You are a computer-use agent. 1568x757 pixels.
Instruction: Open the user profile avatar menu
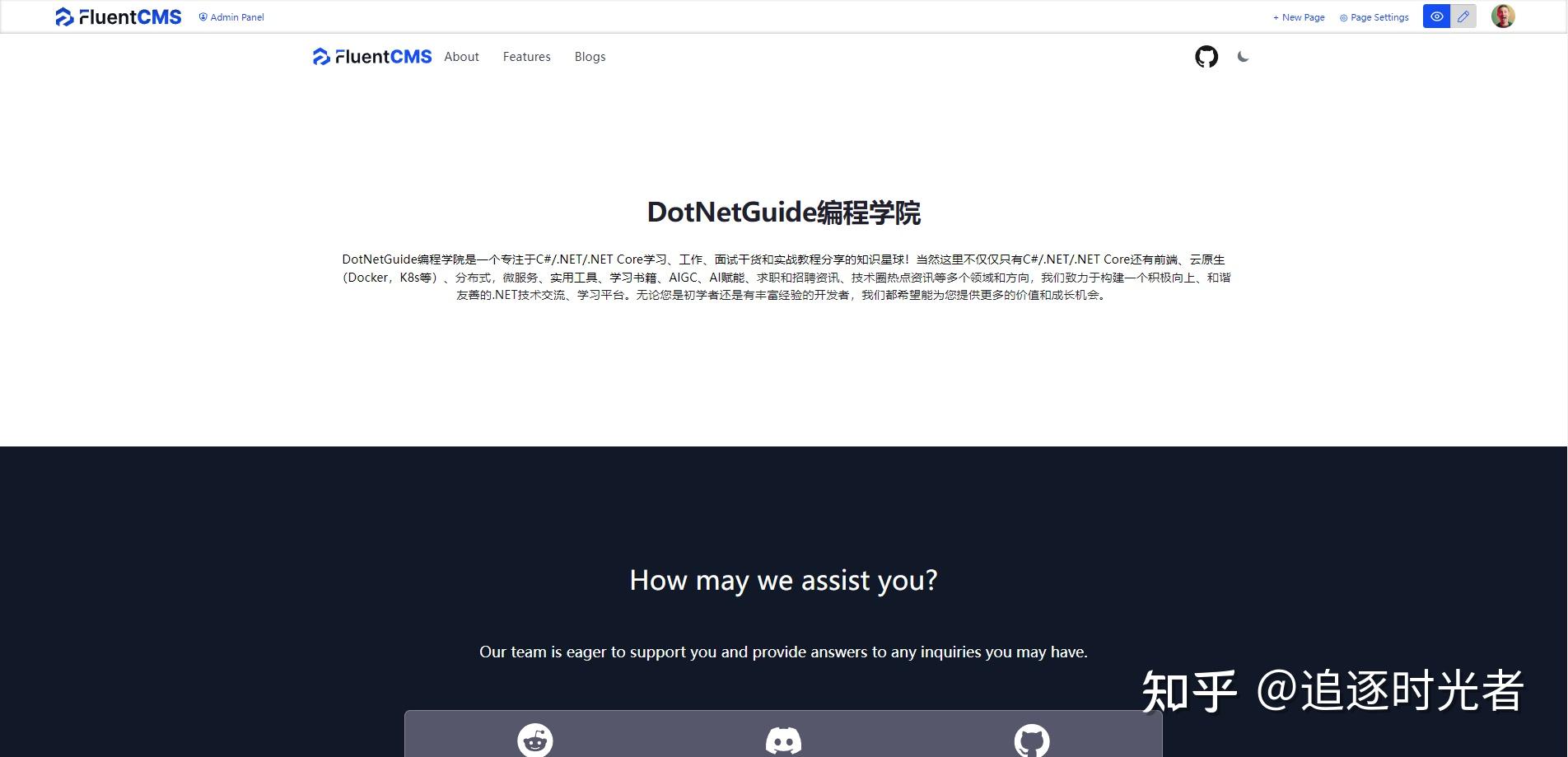coord(1504,16)
